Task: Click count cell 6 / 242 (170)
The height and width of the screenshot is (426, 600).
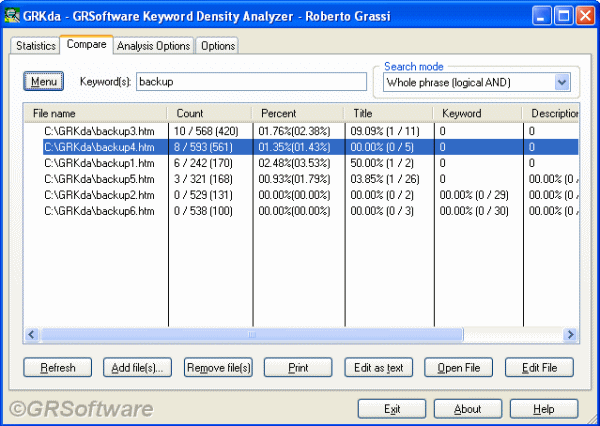Action: pyautogui.click(x=203, y=163)
